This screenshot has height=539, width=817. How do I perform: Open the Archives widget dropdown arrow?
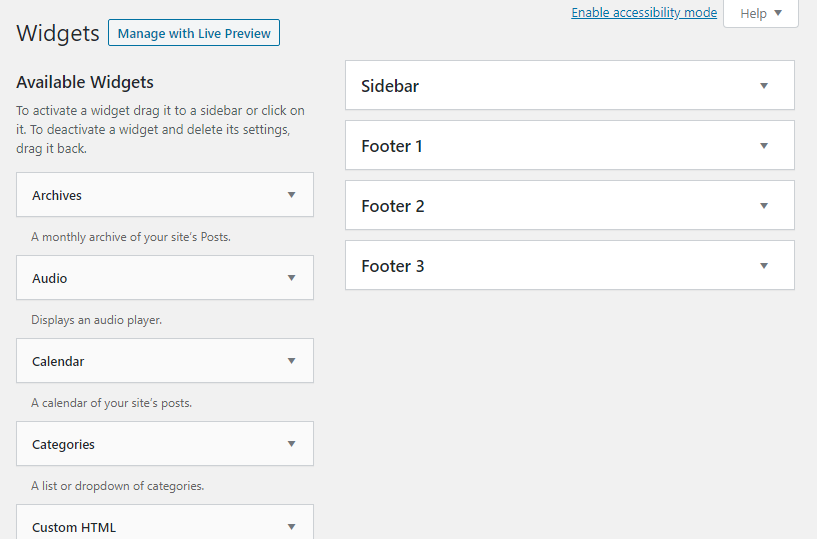(291, 195)
